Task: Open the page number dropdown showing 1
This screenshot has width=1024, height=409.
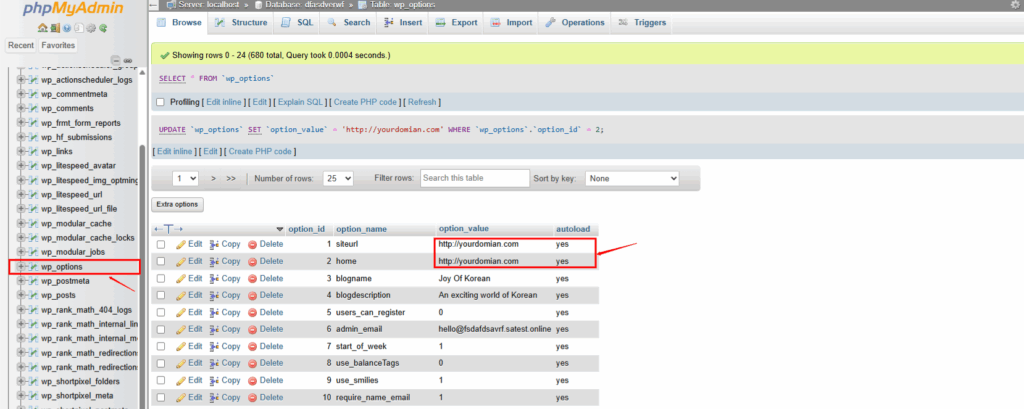Action: (x=186, y=178)
